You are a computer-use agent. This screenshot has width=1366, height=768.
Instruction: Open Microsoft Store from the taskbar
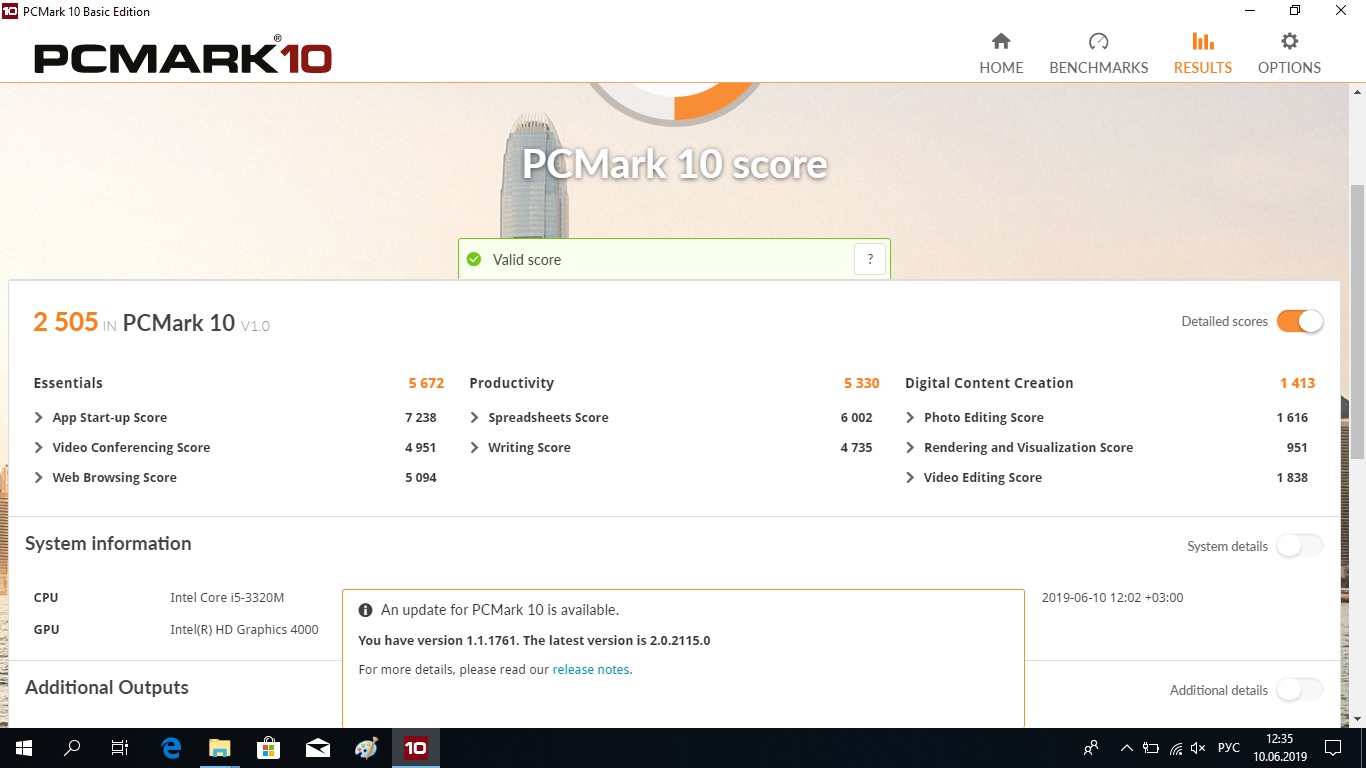[x=268, y=748]
